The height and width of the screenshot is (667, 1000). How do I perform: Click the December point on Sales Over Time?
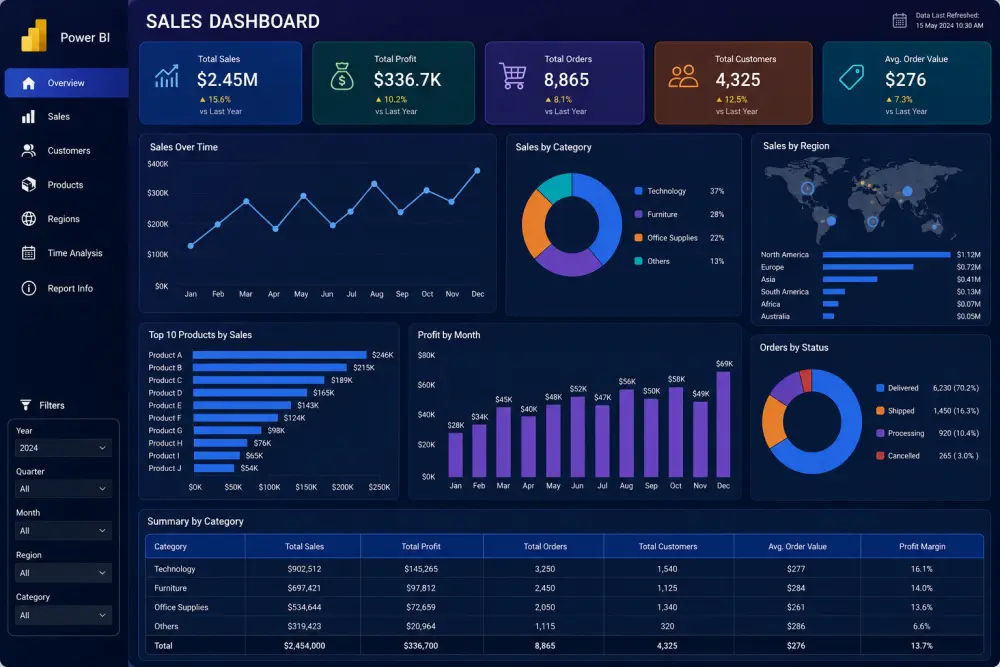pos(477,171)
